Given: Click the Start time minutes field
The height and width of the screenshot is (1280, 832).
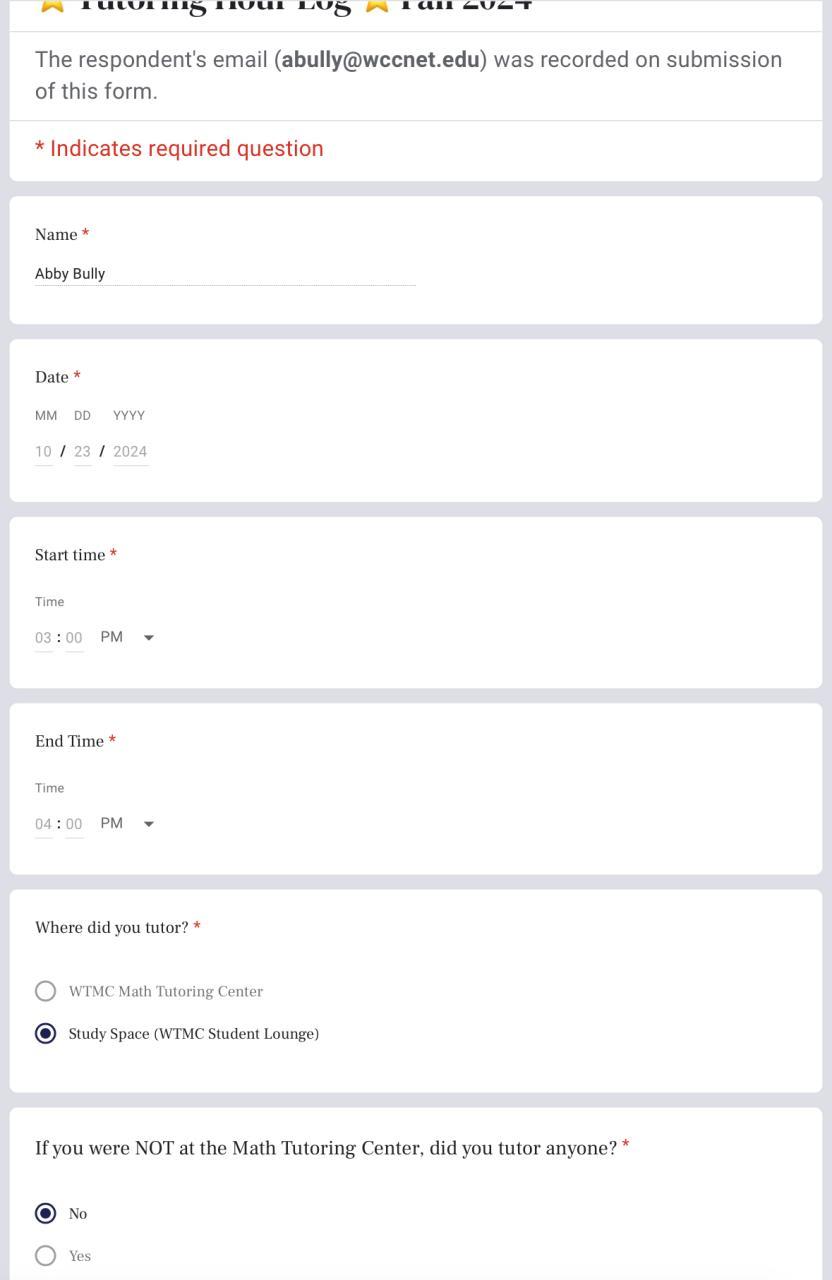Looking at the screenshot, I should 74,638.
